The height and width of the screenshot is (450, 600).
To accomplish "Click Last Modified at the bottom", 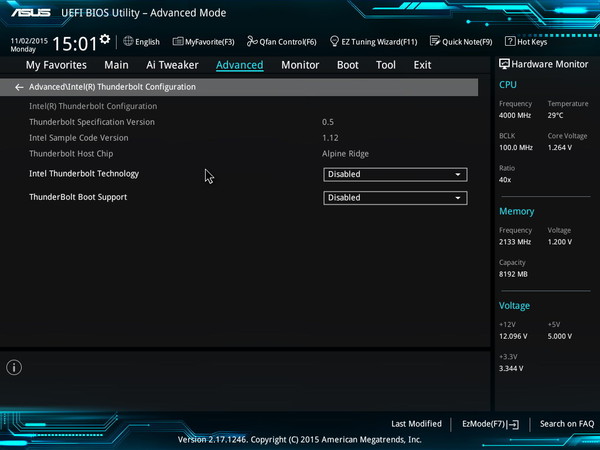I will pyautogui.click(x=416, y=424).
